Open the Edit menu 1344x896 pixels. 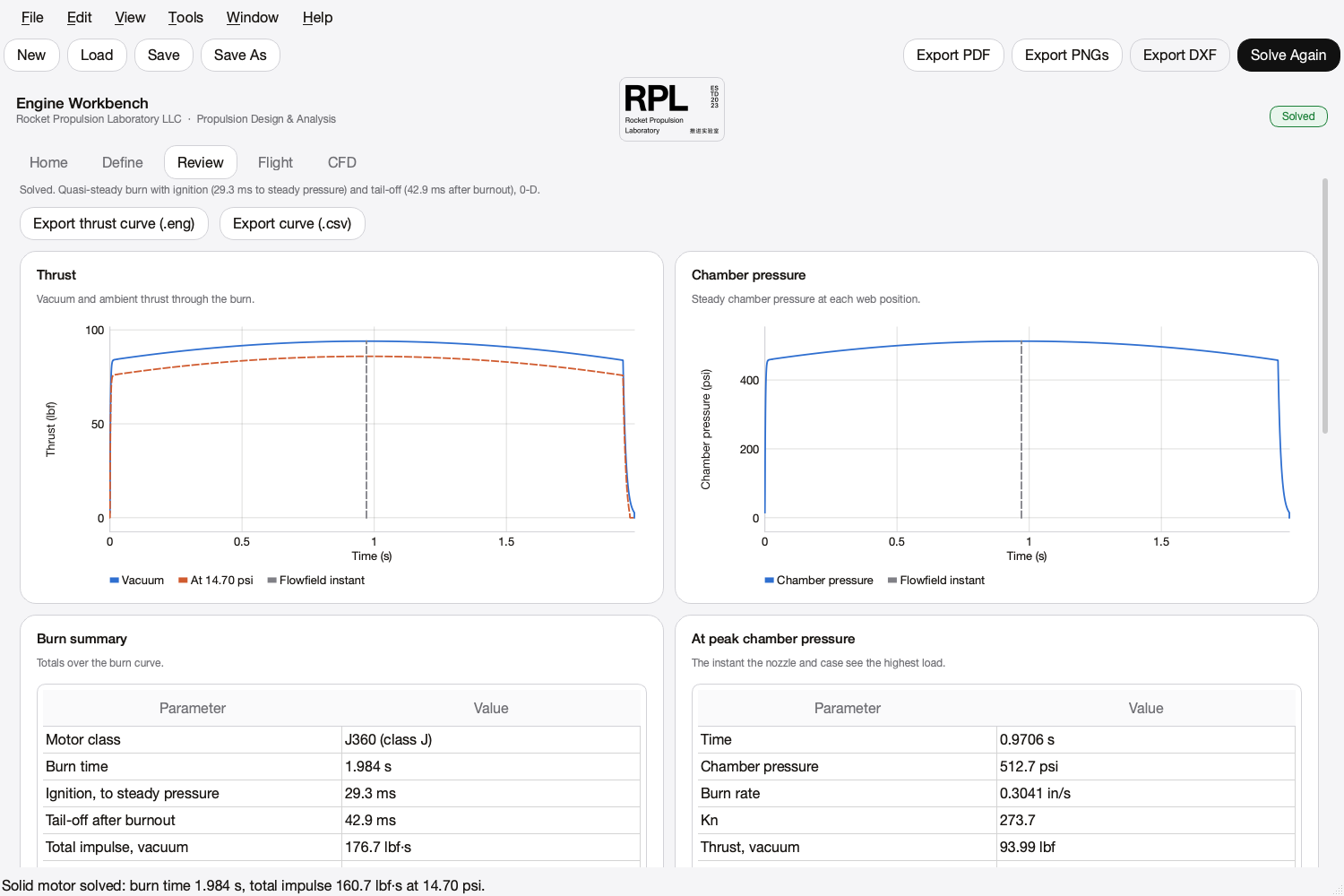point(80,17)
